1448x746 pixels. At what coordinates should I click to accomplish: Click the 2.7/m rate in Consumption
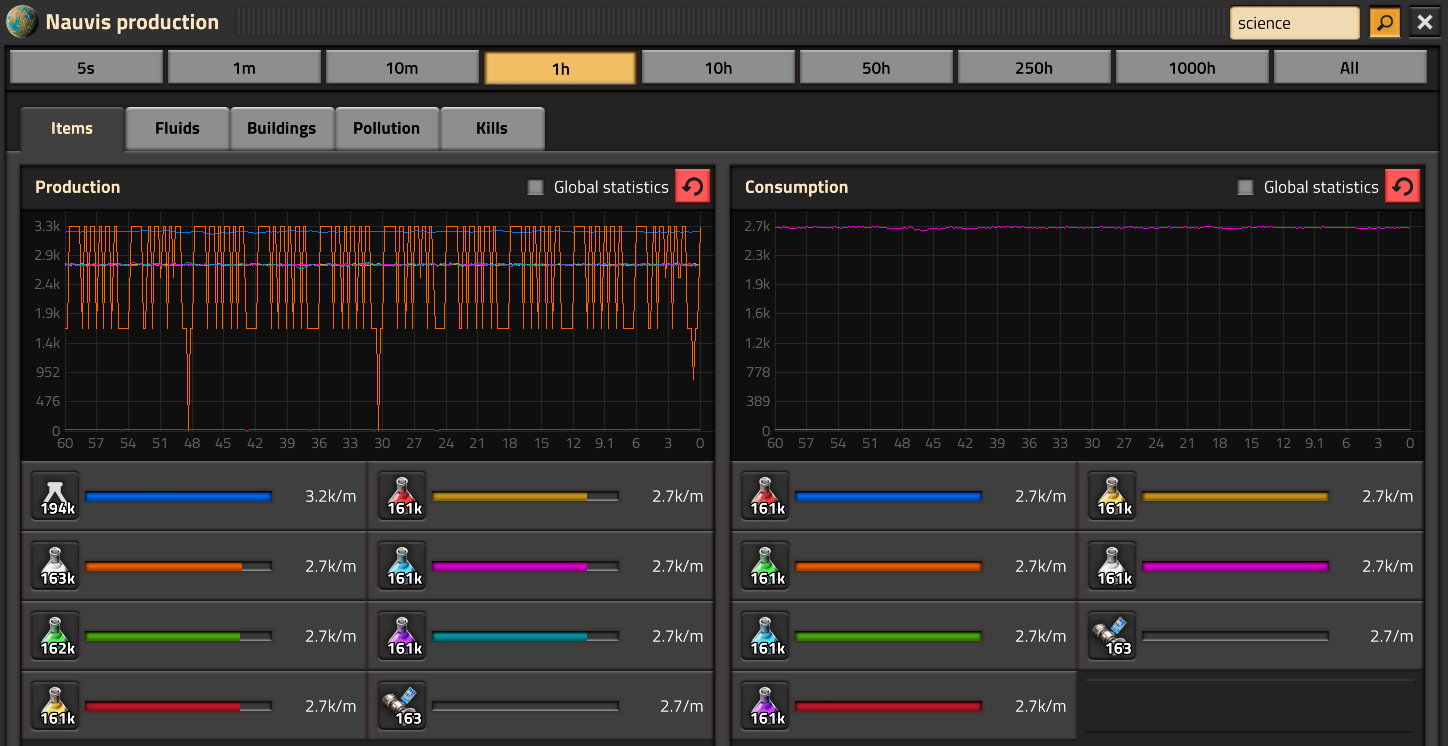1392,636
